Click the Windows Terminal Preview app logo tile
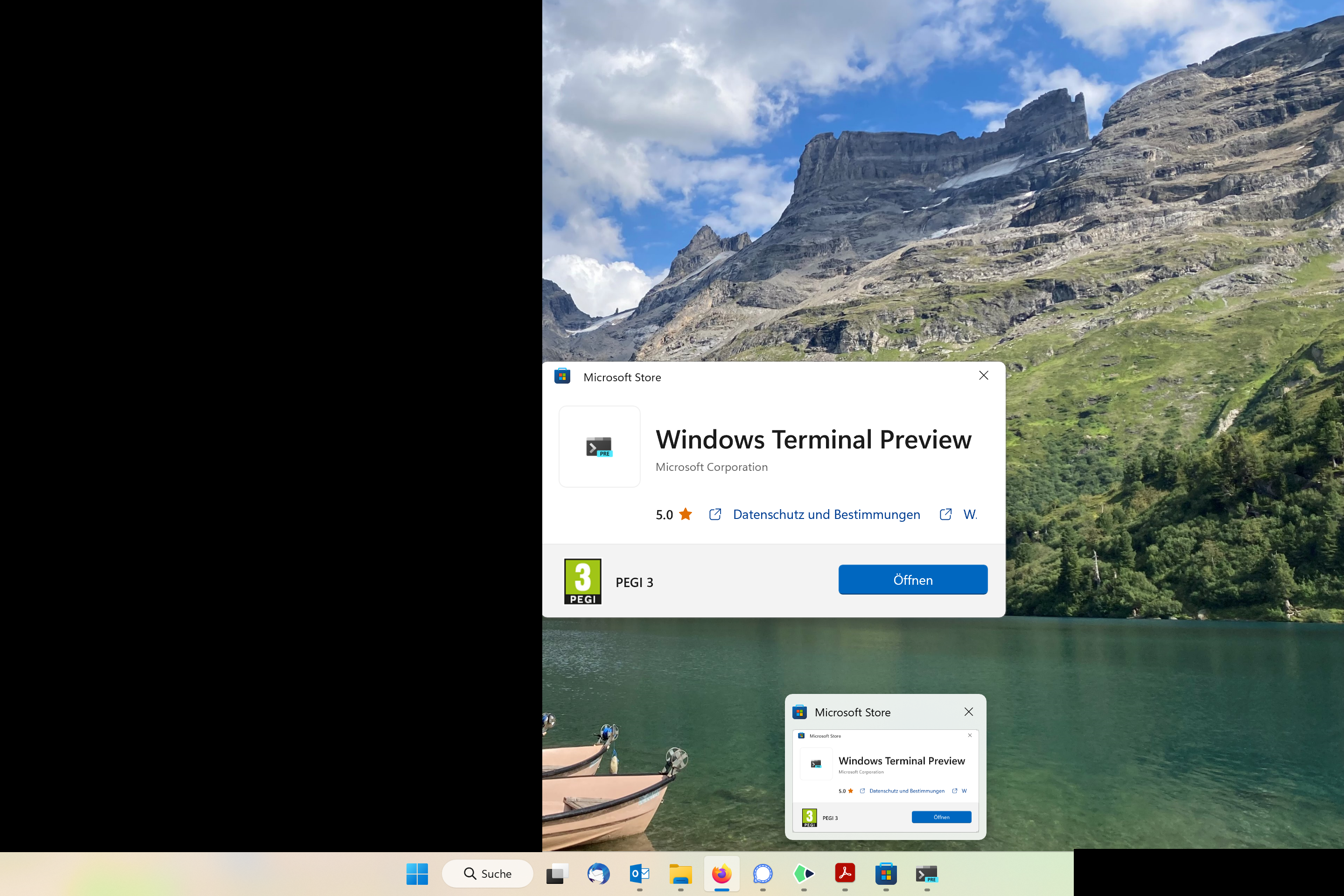The height and width of the screenshot is (896, 1344). click(599, 446)
